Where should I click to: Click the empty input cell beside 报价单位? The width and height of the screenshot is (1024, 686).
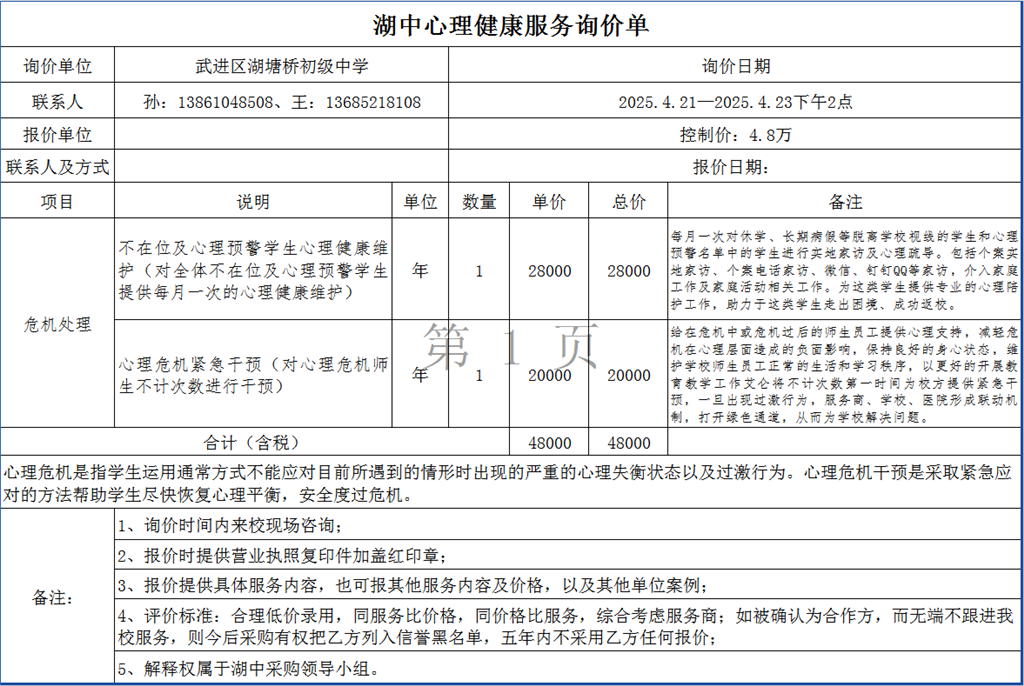(281, 135)
